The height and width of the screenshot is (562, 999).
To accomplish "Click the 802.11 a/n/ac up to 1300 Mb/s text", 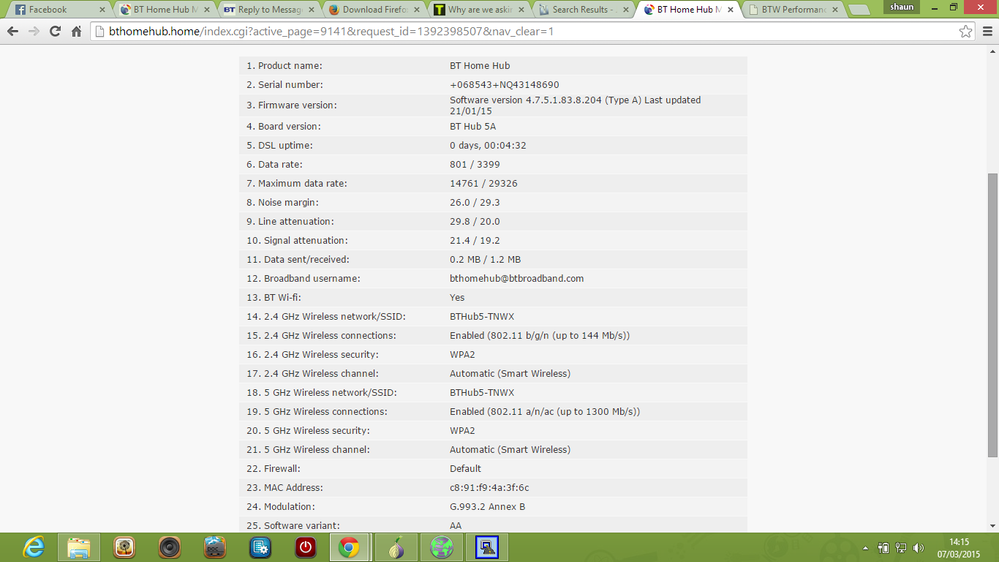I will 545,412.
